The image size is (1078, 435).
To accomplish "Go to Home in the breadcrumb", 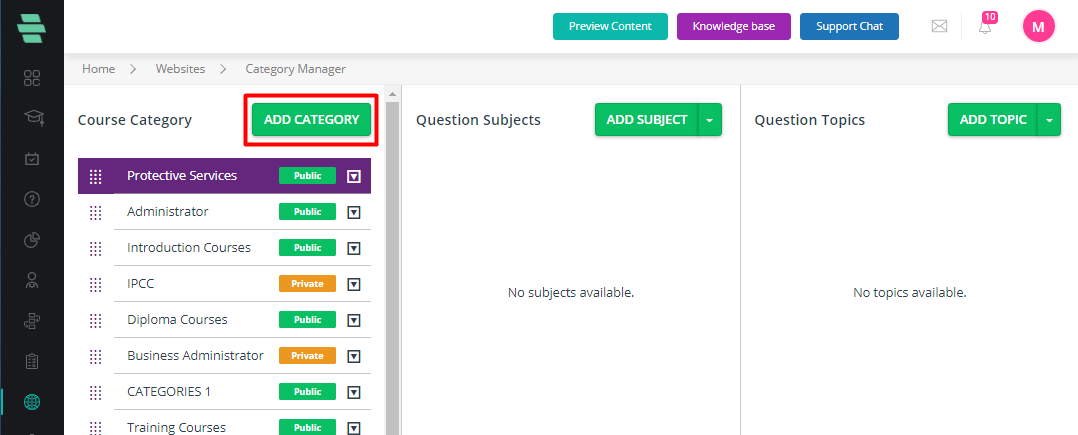I will point(98,69).
